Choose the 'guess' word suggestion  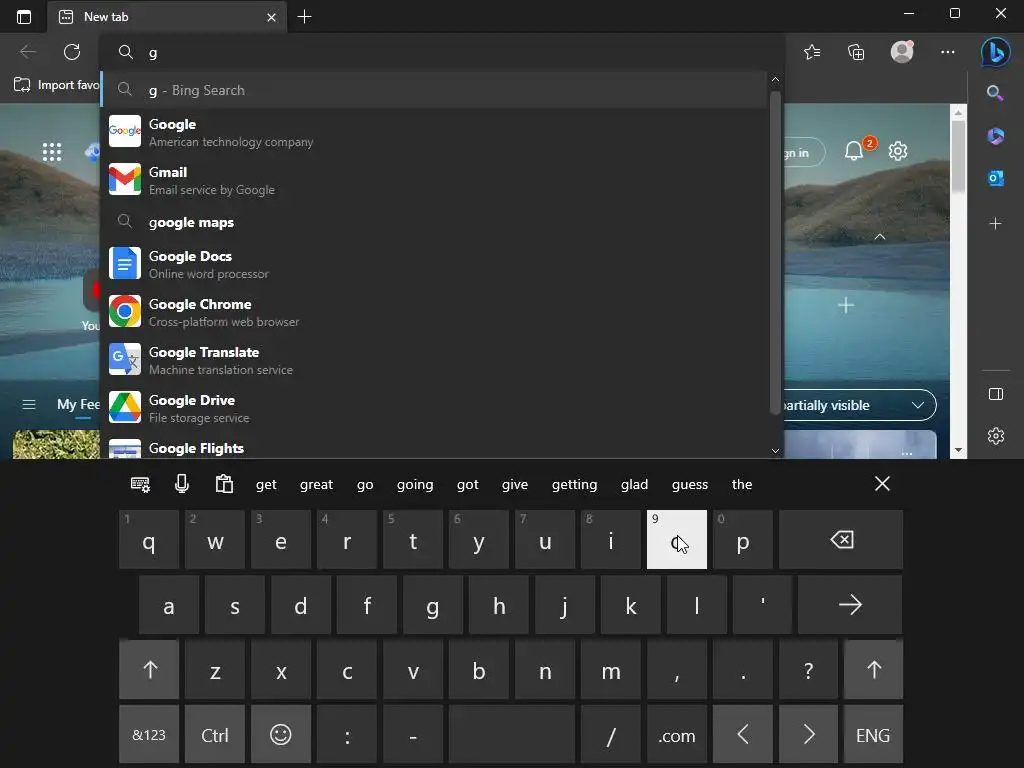(x=690, y=485)
